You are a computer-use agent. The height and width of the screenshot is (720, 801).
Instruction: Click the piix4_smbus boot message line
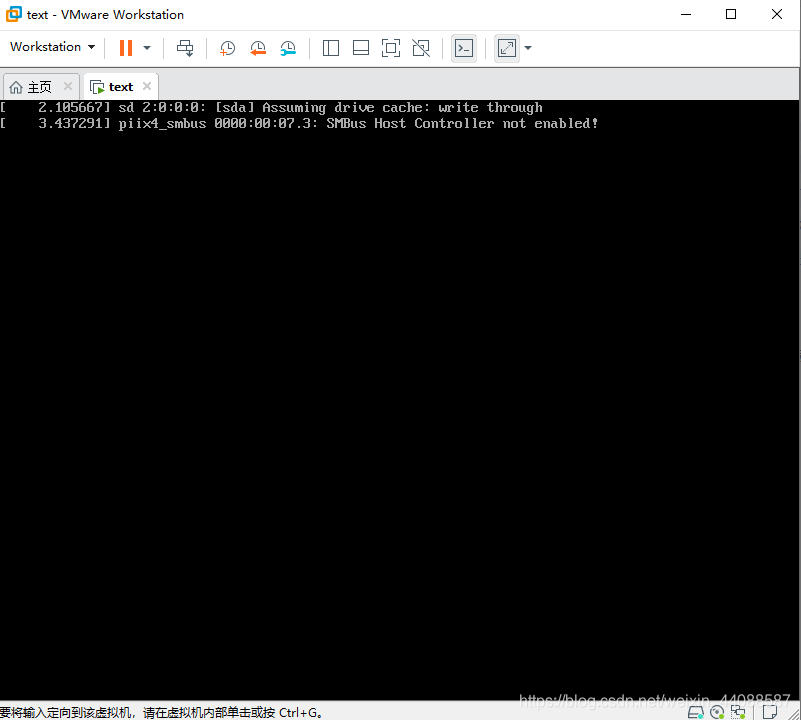click(299, 124)
